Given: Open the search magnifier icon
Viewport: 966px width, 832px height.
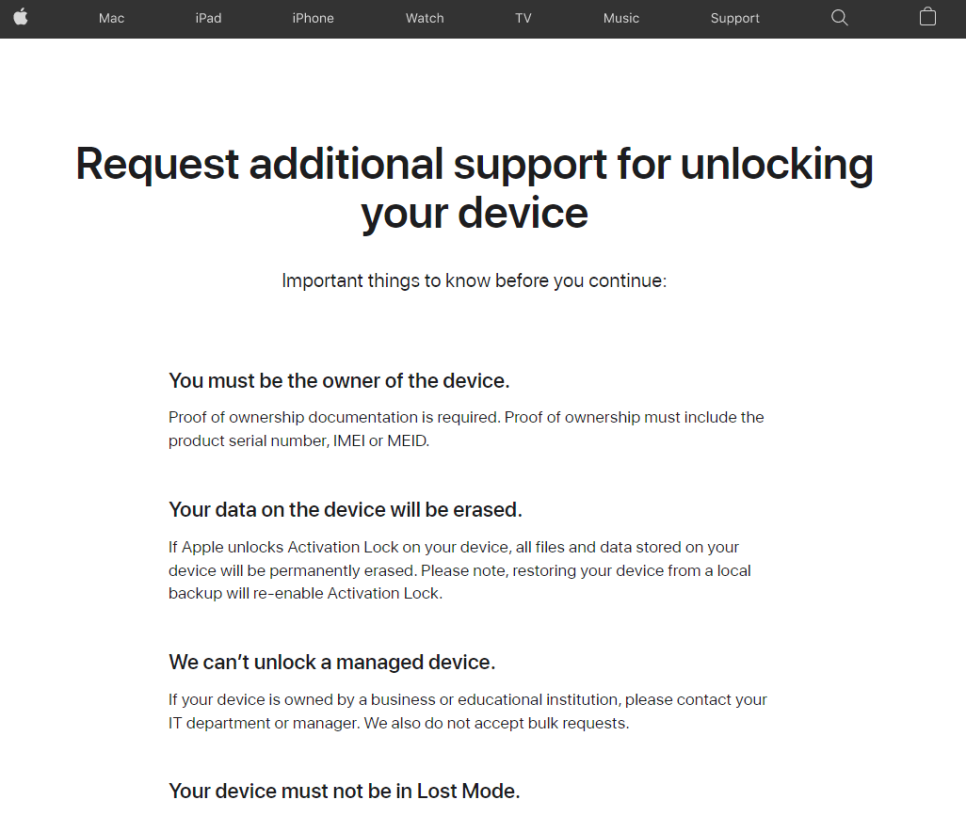Looking at the screenshot, I should [839, 17].
